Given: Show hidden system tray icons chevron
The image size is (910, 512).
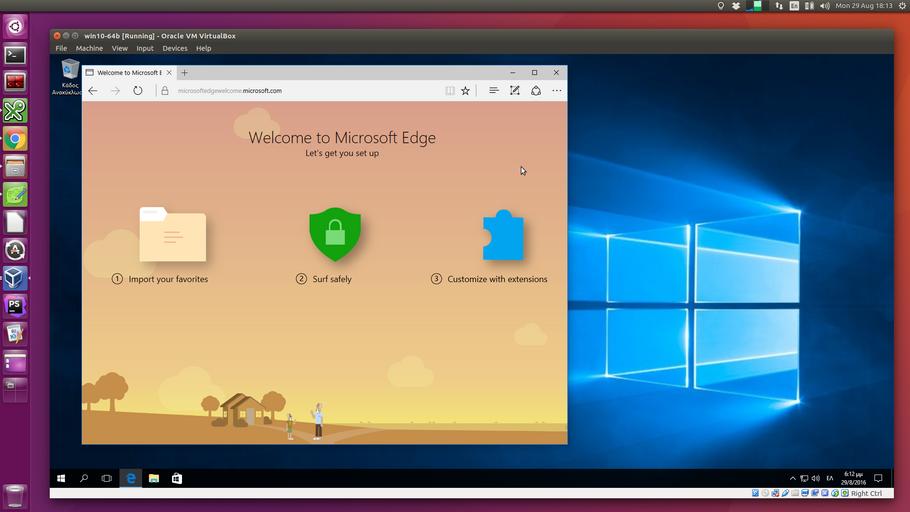Looking at the screenshot, I should point(793,479).
